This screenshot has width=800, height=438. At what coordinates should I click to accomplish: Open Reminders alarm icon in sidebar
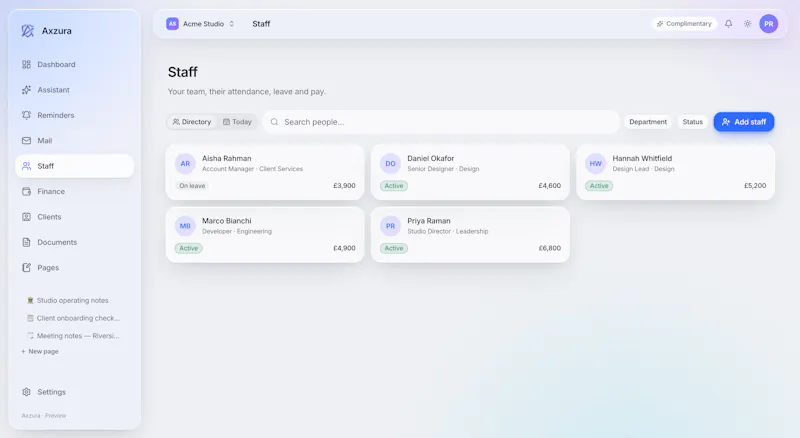click(x=27, y=115)
